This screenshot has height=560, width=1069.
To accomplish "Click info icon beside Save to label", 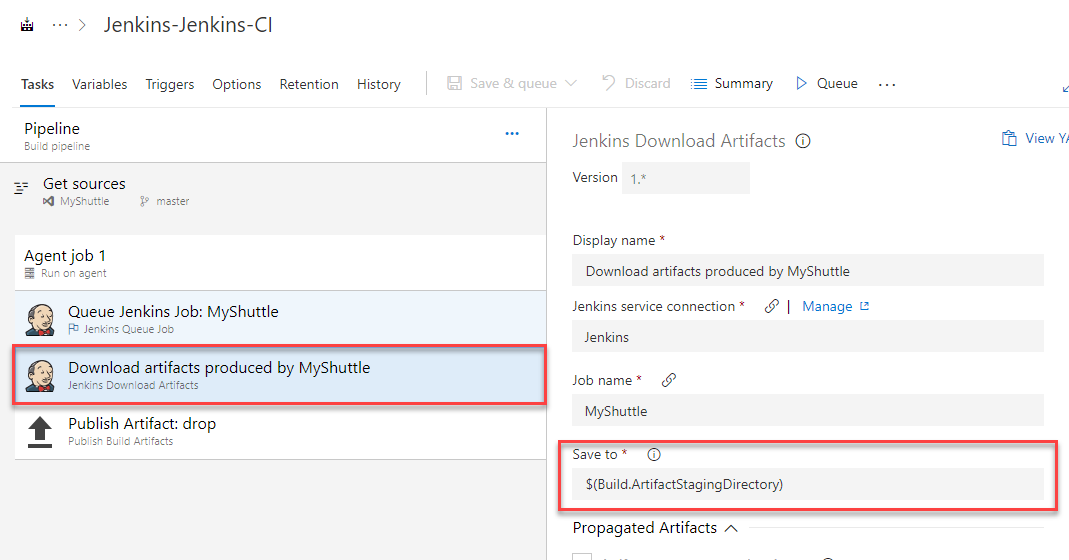I will (653, 454).
